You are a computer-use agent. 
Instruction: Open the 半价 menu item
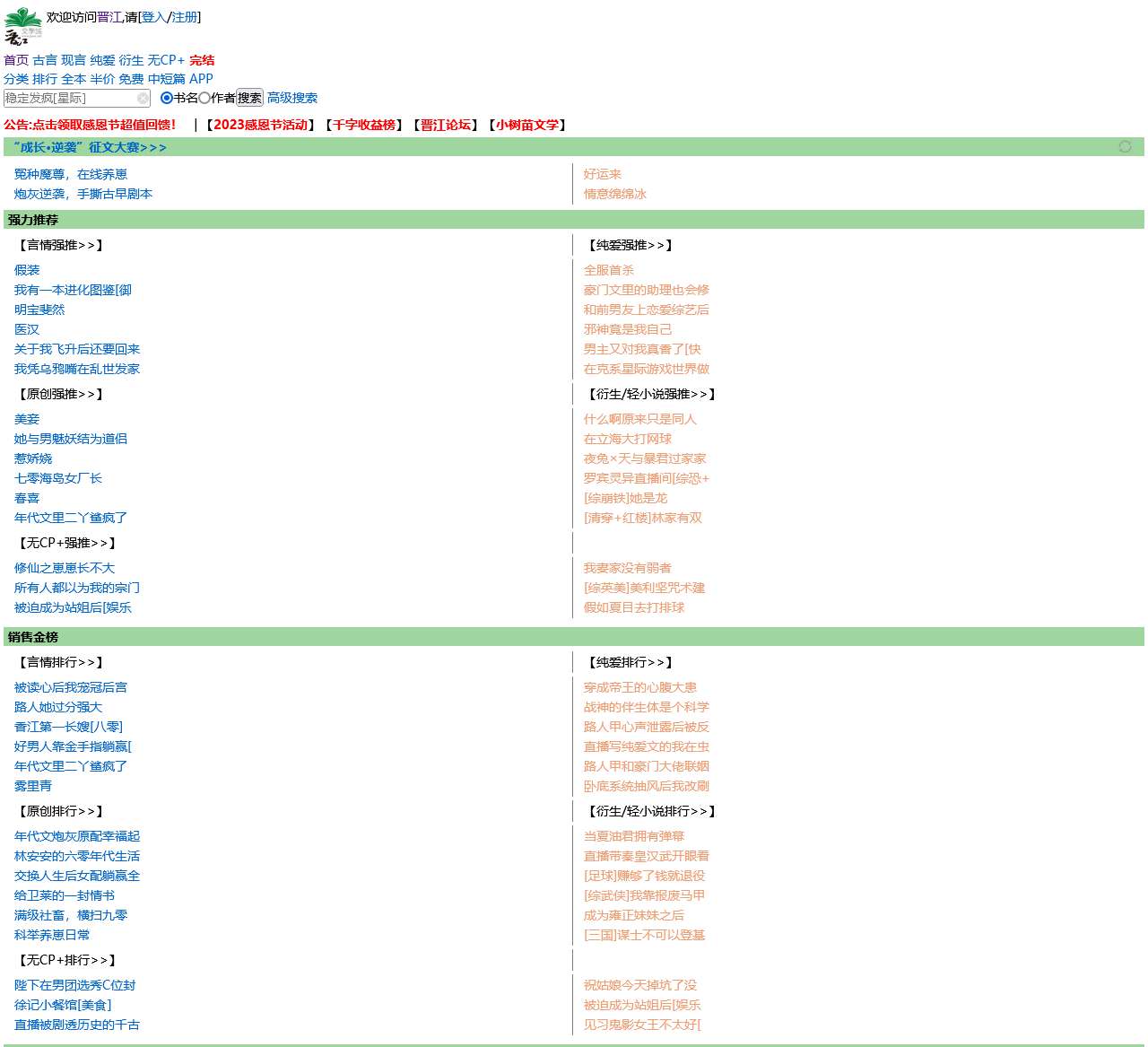coord(102,79)
